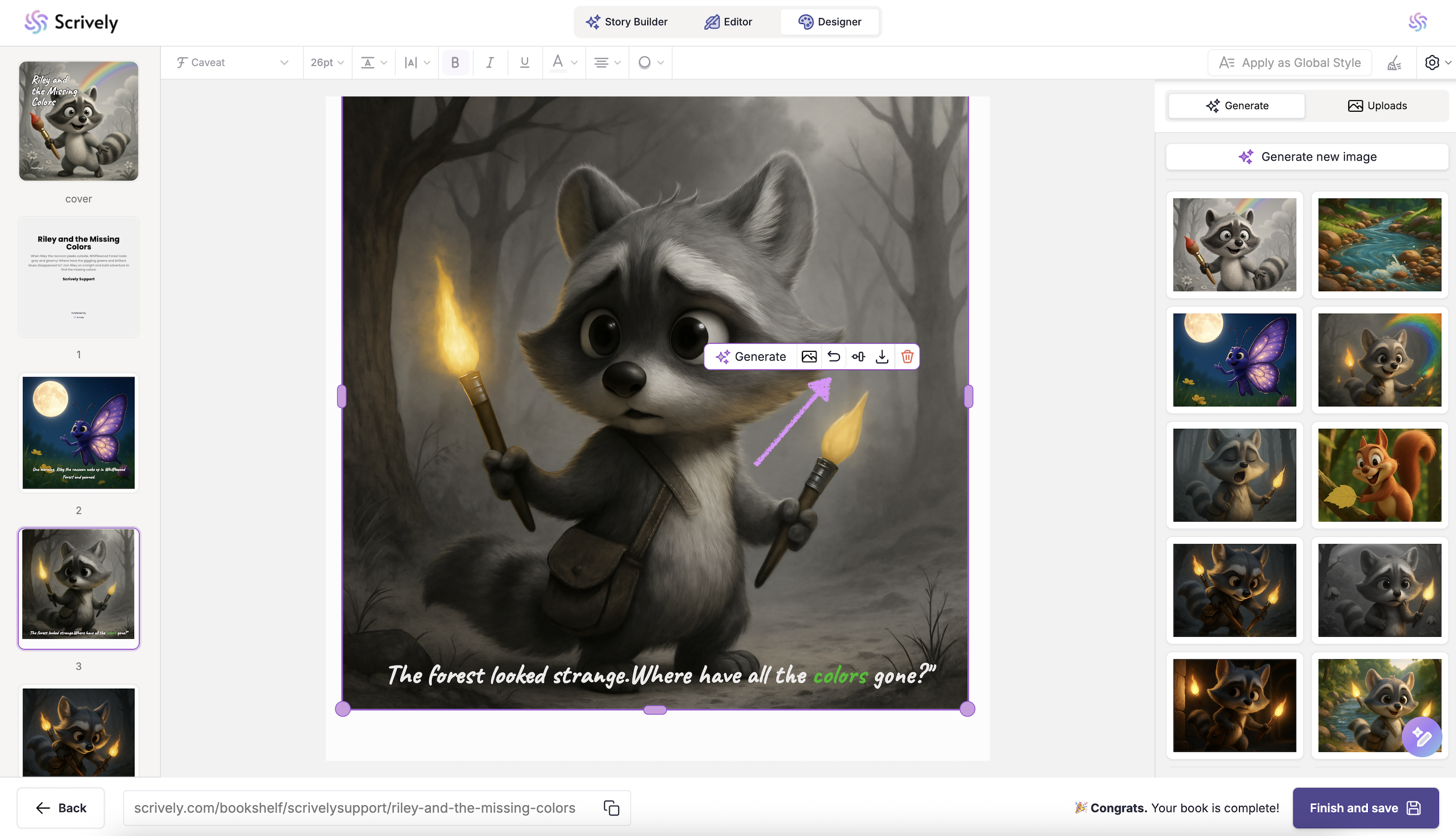Click Generate new image button
The height and width of the screenshot is (836, 1456).
coord(1307,157)
